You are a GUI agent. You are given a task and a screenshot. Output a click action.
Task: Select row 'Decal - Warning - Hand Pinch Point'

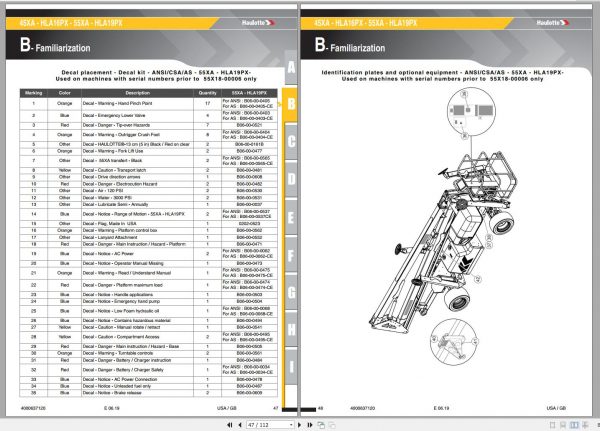click(x=148, y=103)
